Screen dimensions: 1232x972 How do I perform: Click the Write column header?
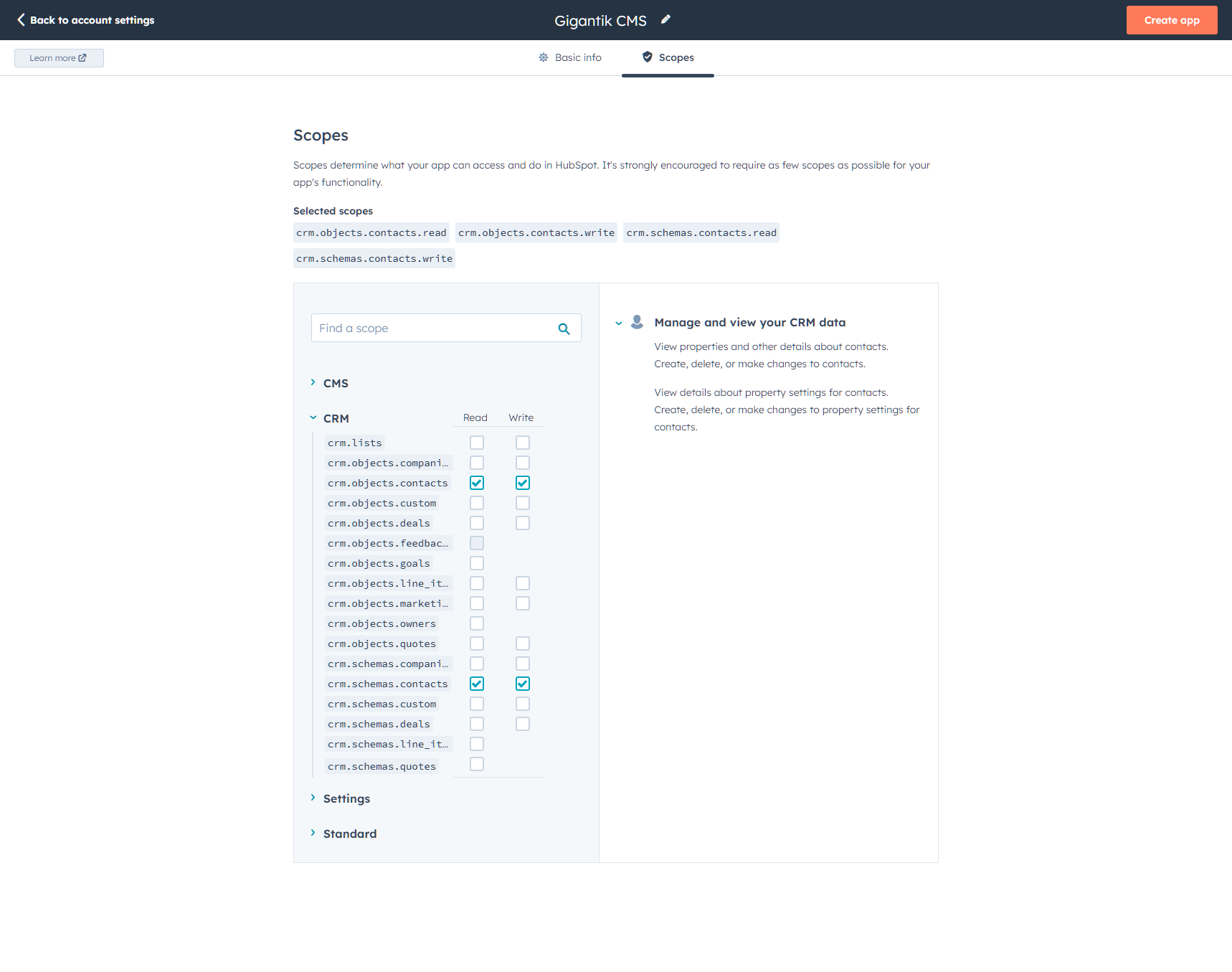tap(521, 417)
